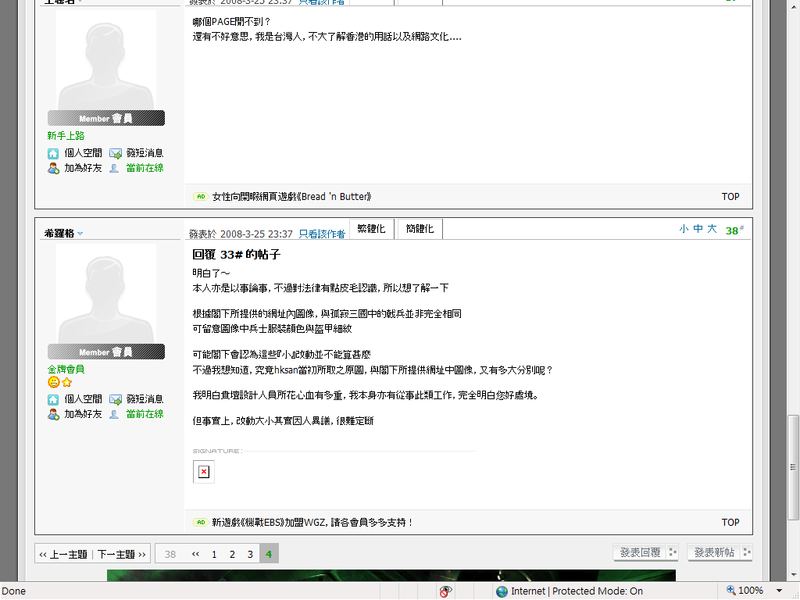Open 個人空間 home icon for the 金牌會員 member
Image resolution: width=800 pixels, height=600 pixels.
tap(53, 399)
